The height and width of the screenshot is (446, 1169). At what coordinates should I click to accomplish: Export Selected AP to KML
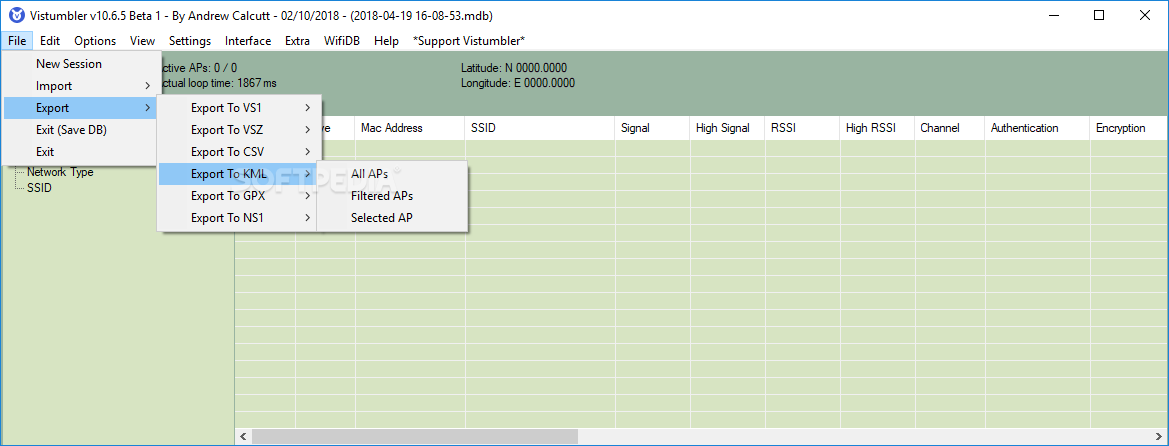(392, 218)
